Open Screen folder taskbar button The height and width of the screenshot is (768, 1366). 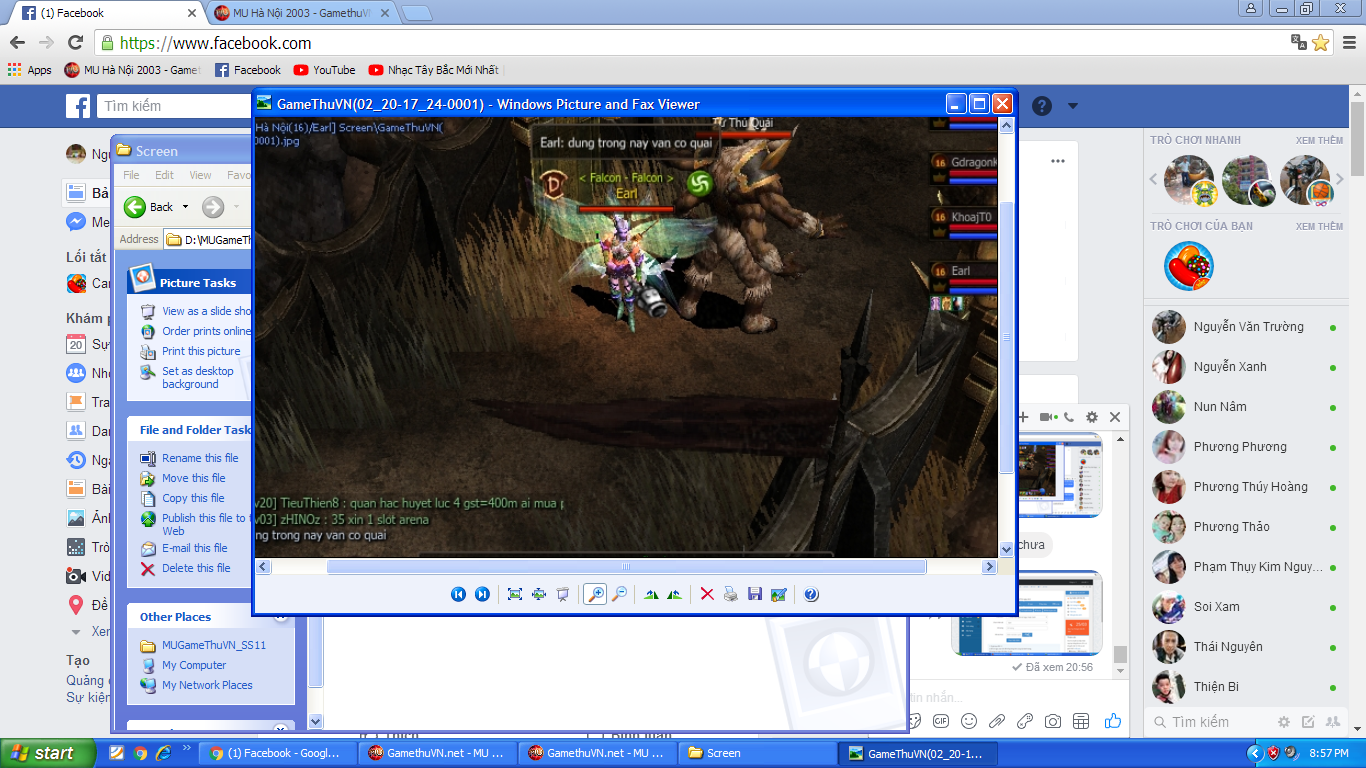[x=757, y=753]
